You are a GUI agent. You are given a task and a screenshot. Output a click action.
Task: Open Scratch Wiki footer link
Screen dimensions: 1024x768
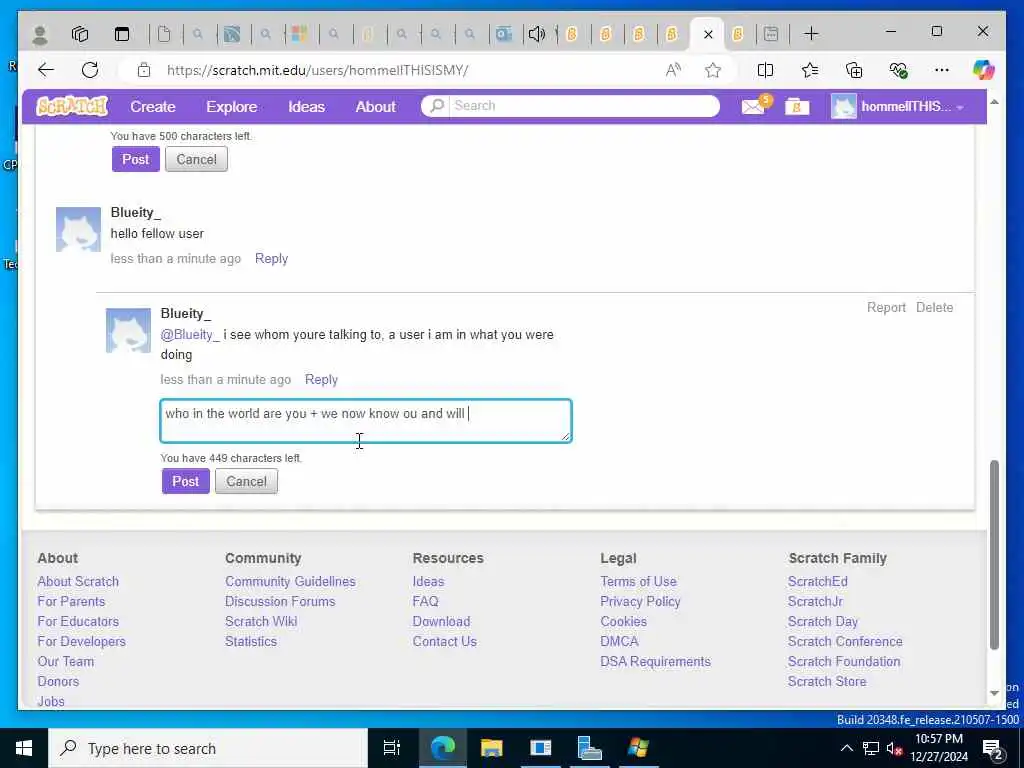tap(261, 621)
